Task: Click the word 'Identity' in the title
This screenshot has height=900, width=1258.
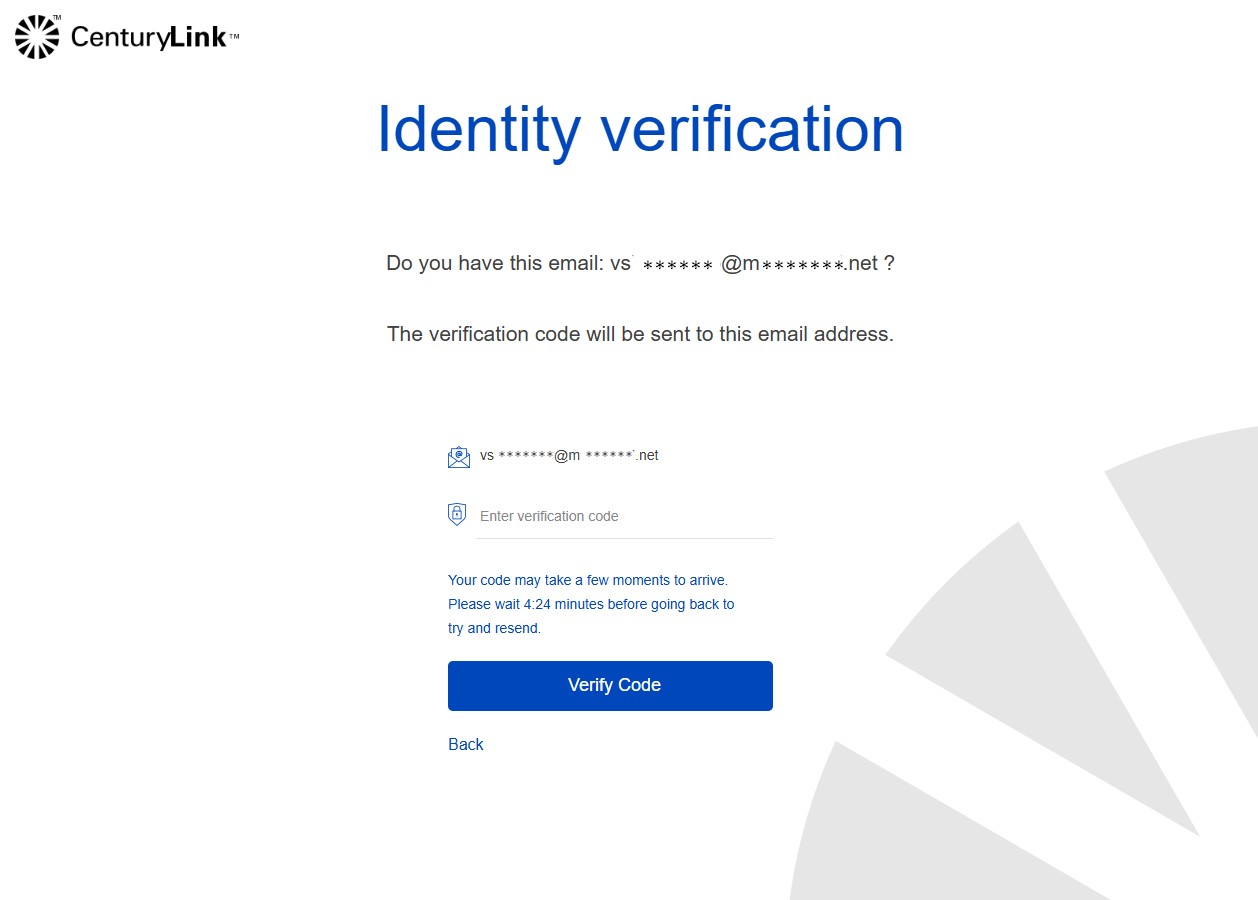Action: [479, 130]
